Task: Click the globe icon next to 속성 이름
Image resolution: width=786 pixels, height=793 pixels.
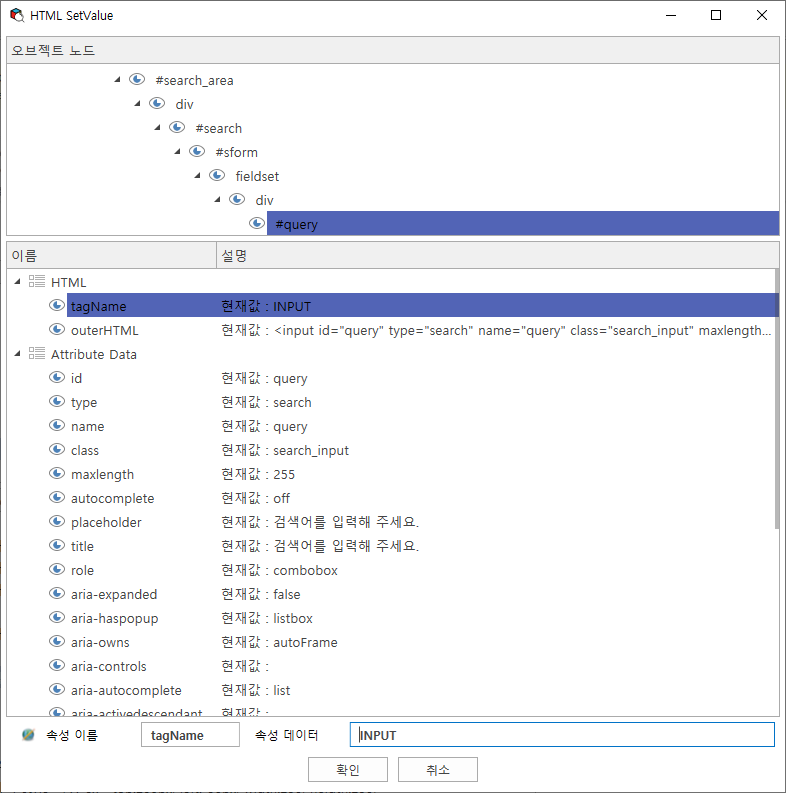Action: click(28, 734)
